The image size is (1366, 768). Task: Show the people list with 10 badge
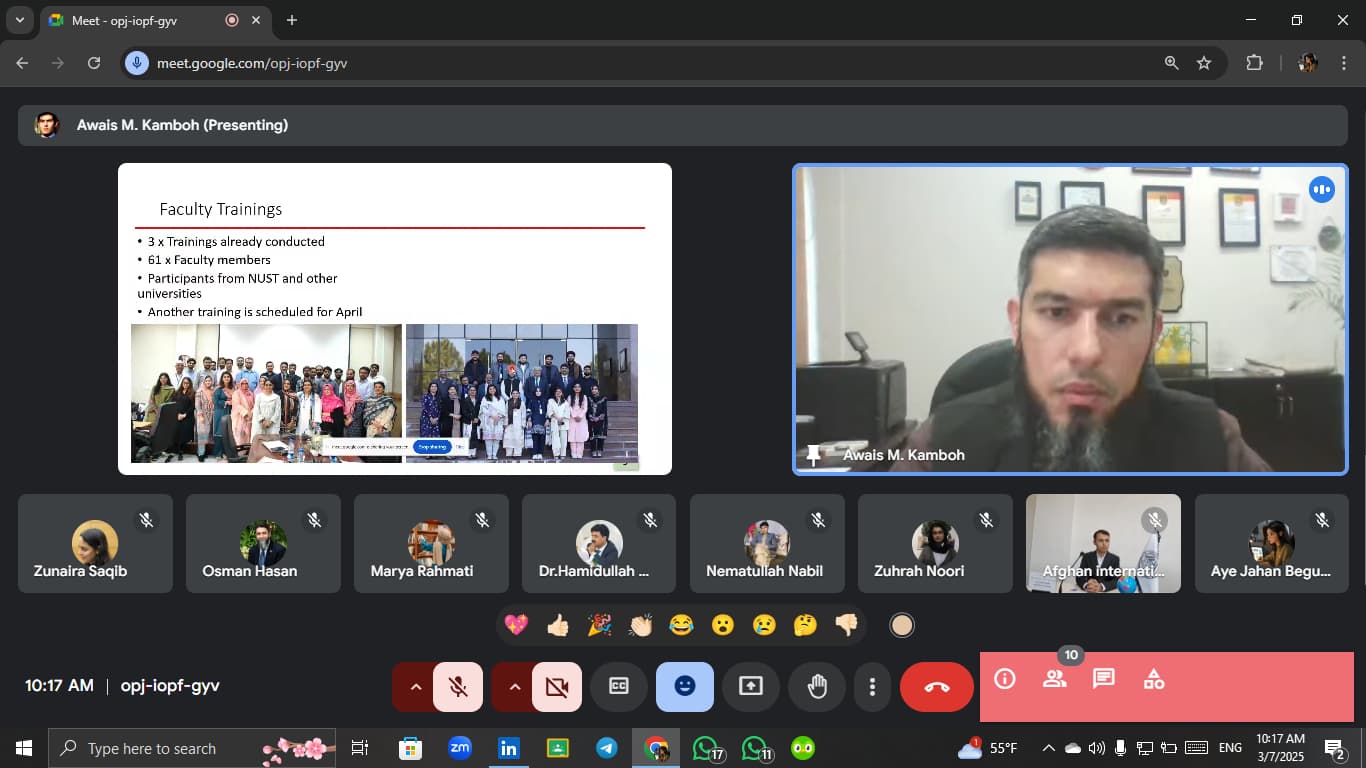point(1054,680)
